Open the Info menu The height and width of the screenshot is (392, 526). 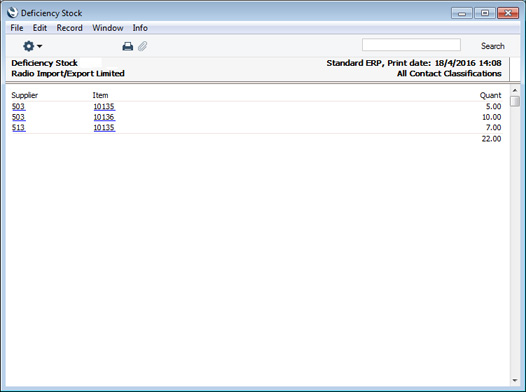(x=140, y=28)
